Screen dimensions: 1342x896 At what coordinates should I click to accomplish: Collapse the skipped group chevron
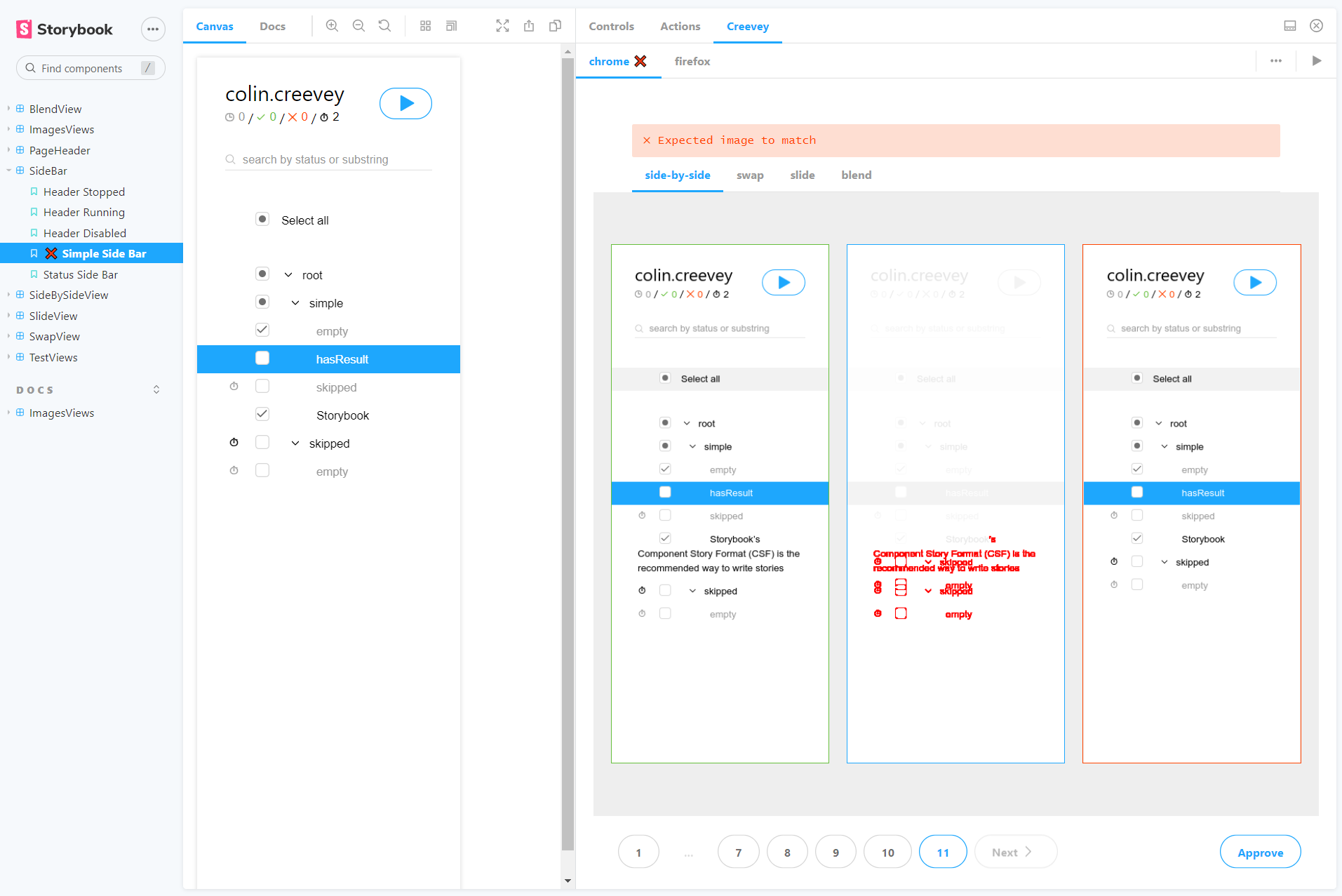click(295, 443)
